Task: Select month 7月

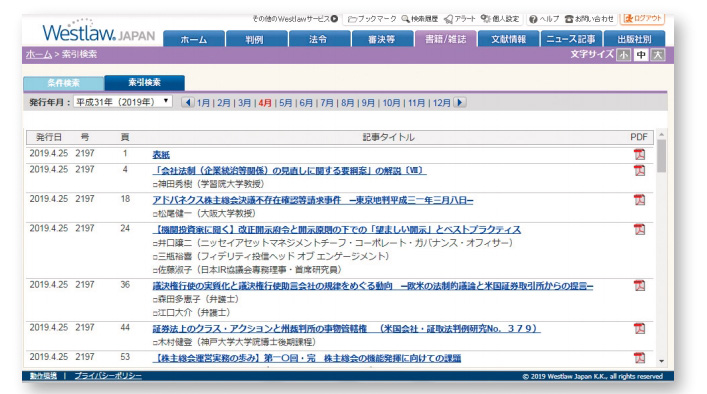Action: pyautogui.click(x=327, y=103)
